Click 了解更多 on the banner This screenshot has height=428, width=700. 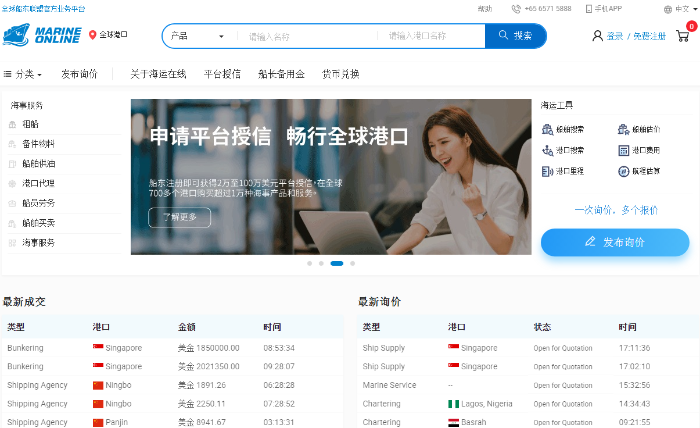(x=179, y=217)
